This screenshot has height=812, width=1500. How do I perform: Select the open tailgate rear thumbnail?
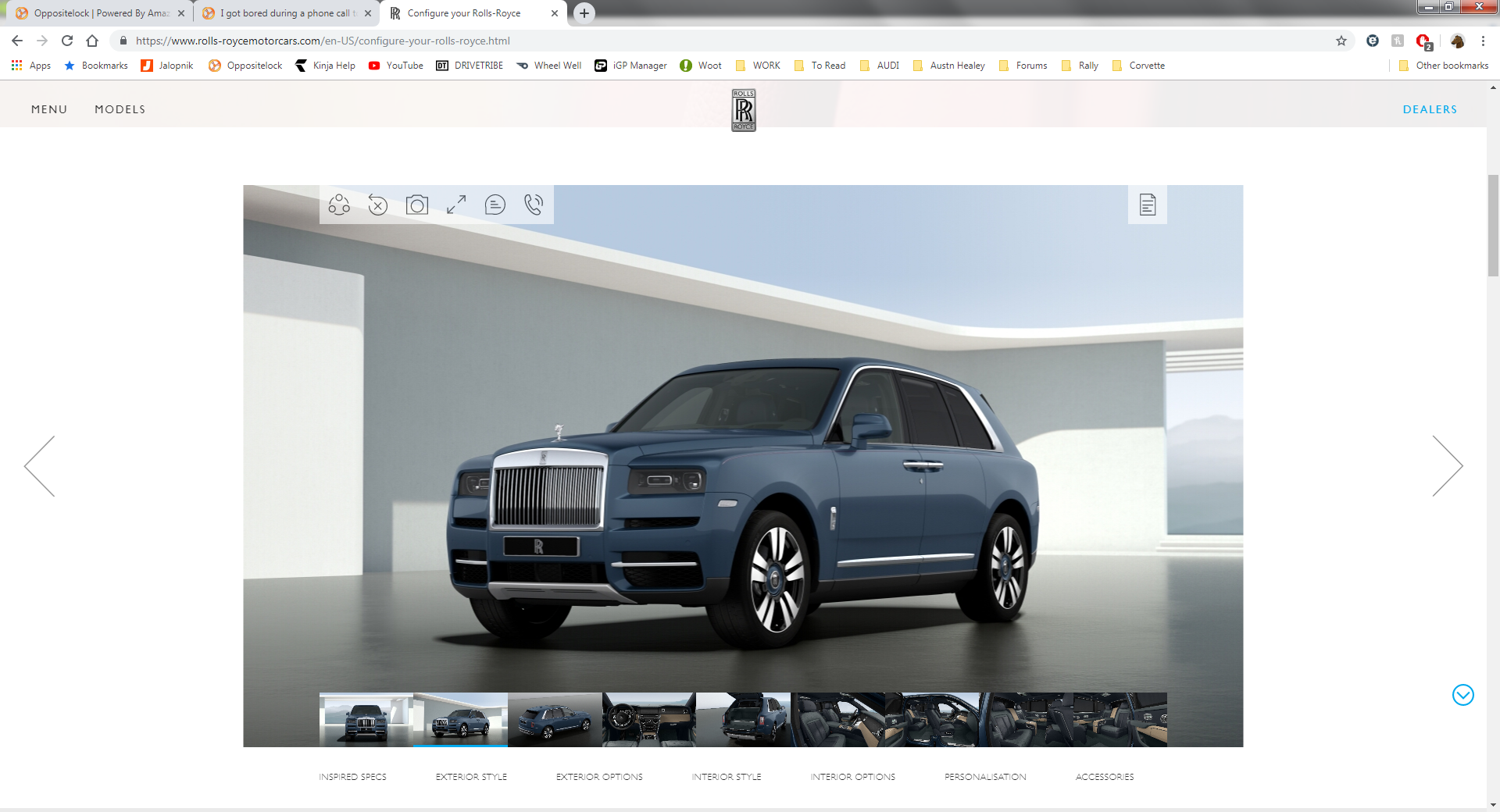(743, 720)
